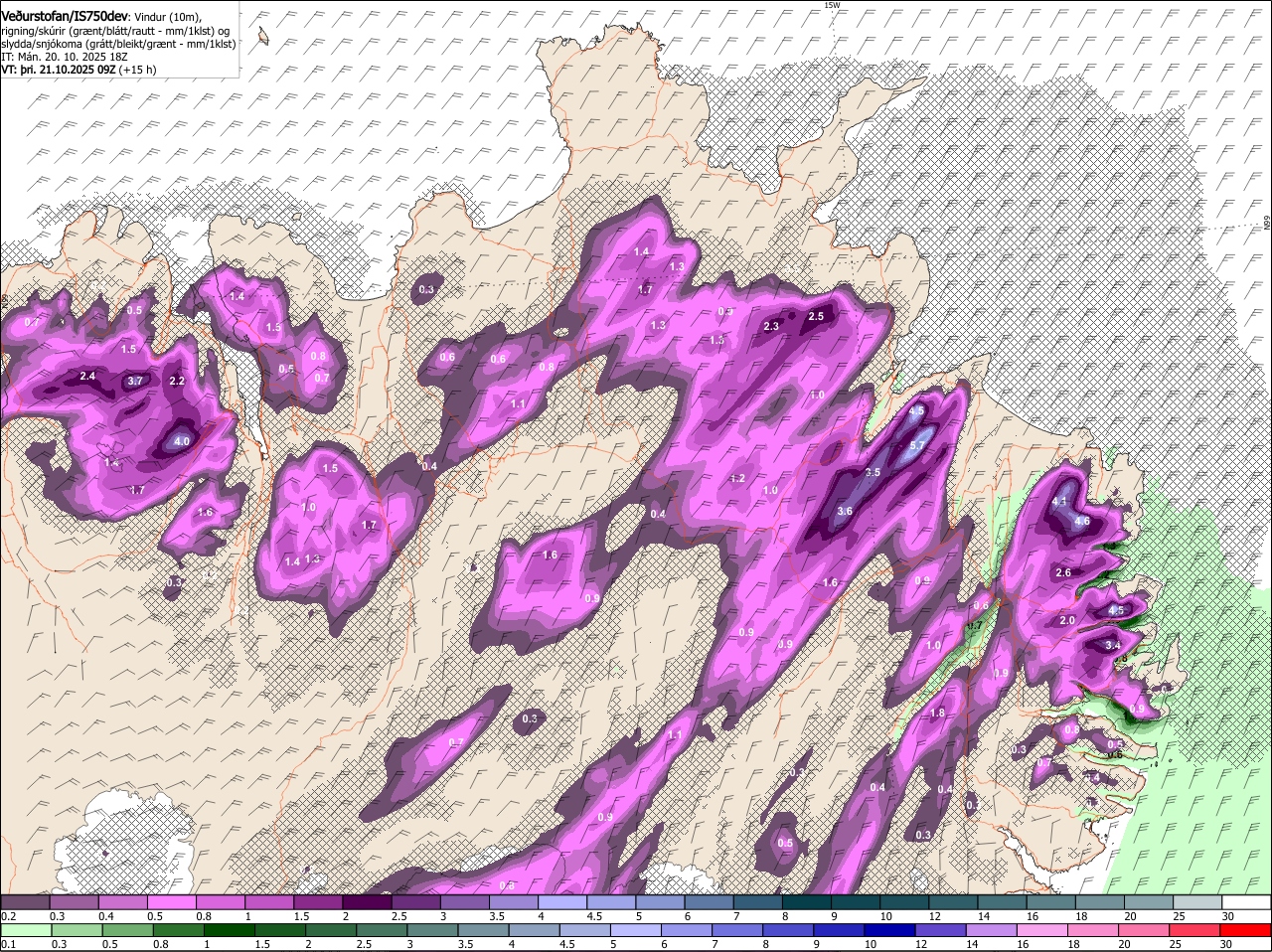Select the "2.4" precipitation value
Image resolution: width=1272 pixels, height=952 pixels.
(x=87, y=376)
